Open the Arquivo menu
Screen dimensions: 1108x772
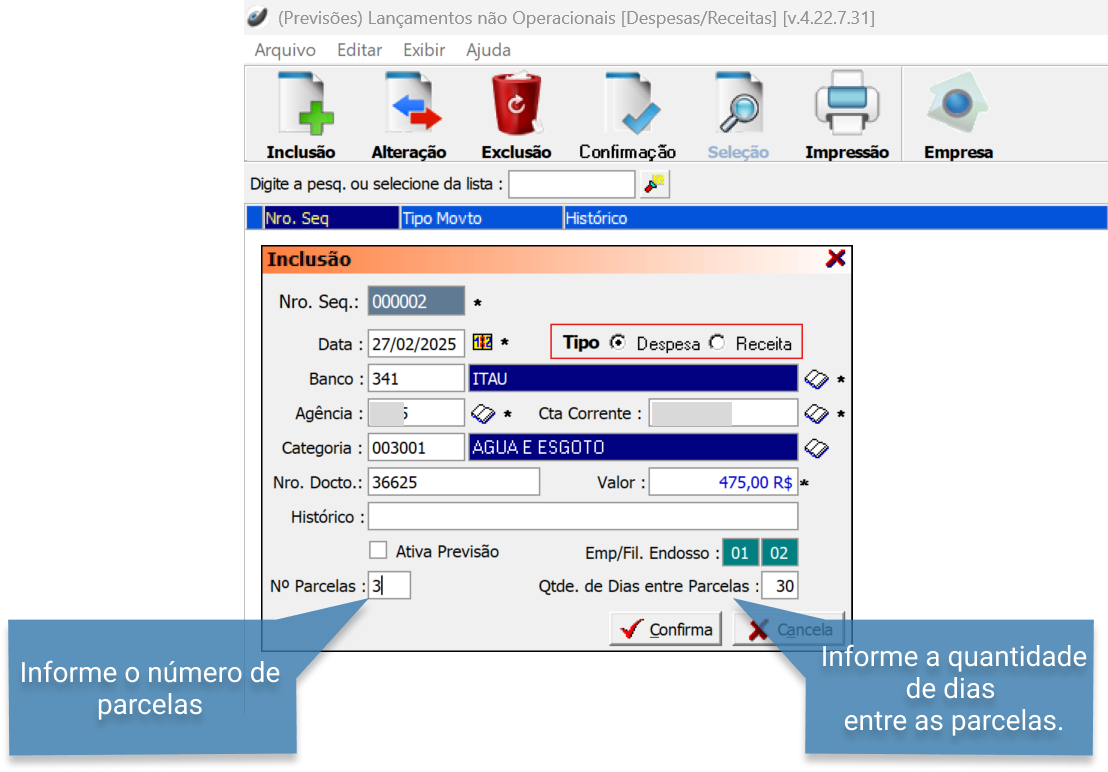(285, 50)
